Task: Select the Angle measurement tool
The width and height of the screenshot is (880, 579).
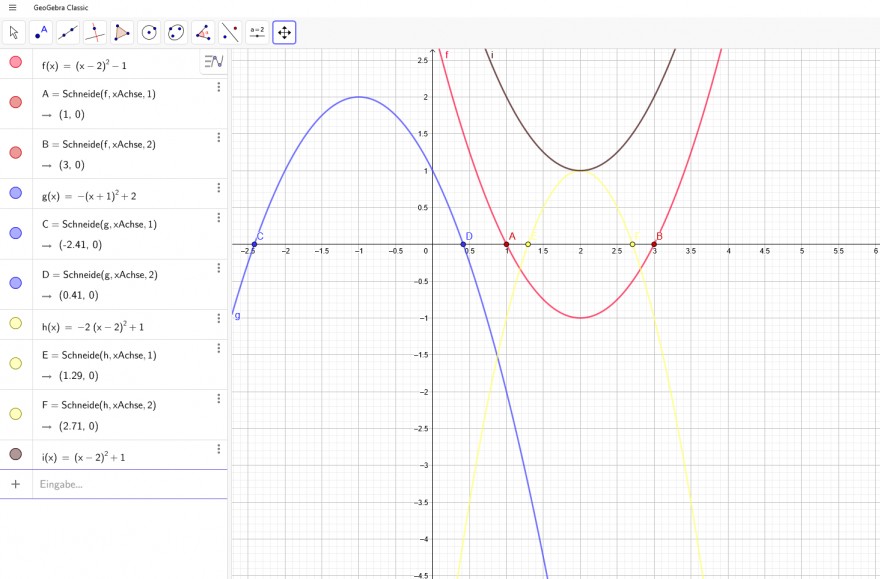Action: tap(203, 33)
